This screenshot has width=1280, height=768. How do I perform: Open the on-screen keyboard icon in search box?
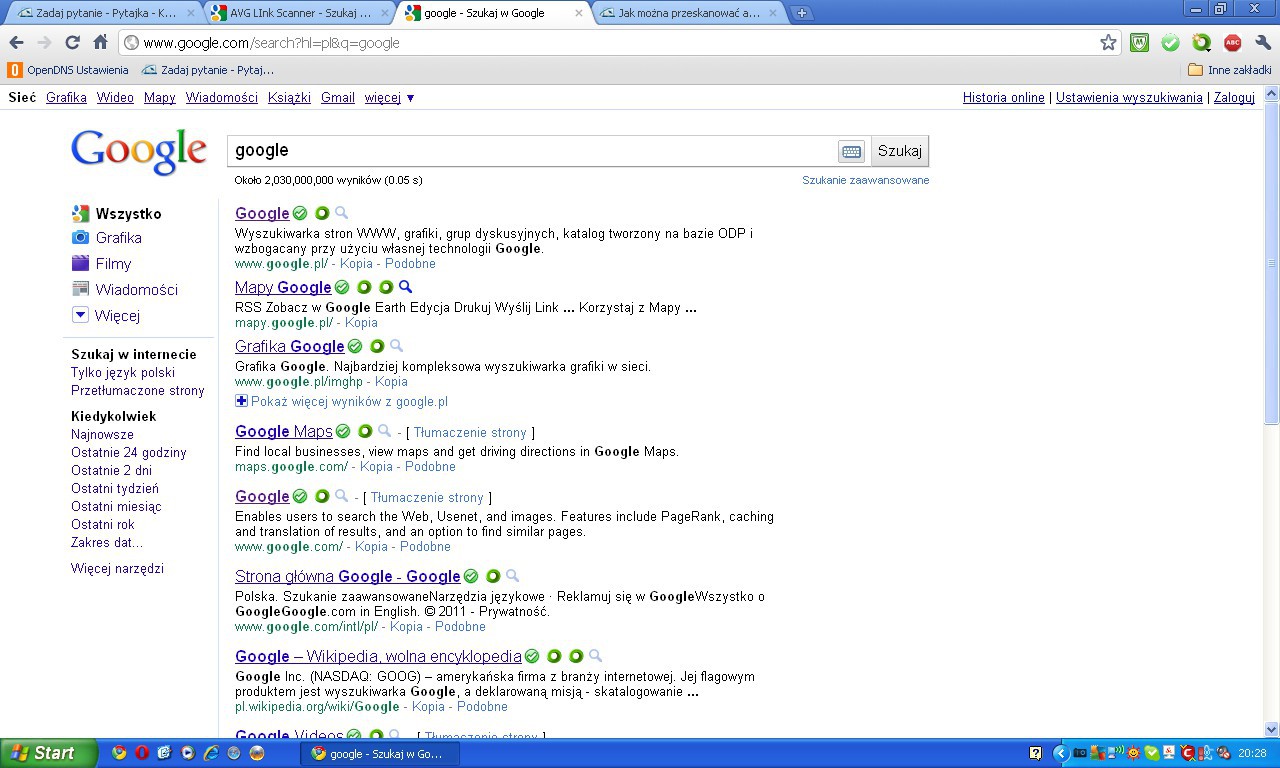(851, 151)
